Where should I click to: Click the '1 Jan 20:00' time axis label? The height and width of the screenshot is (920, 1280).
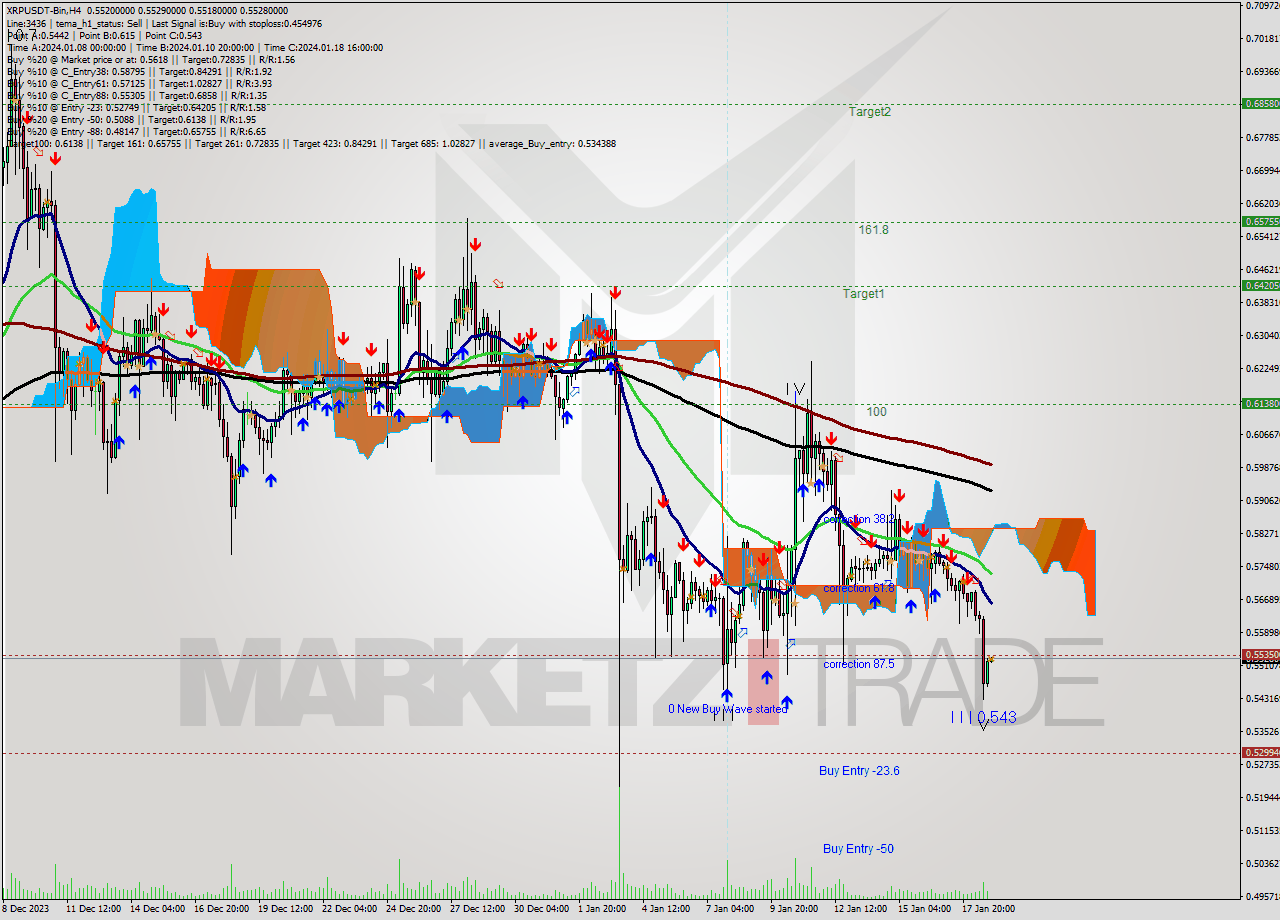point(602,909)
